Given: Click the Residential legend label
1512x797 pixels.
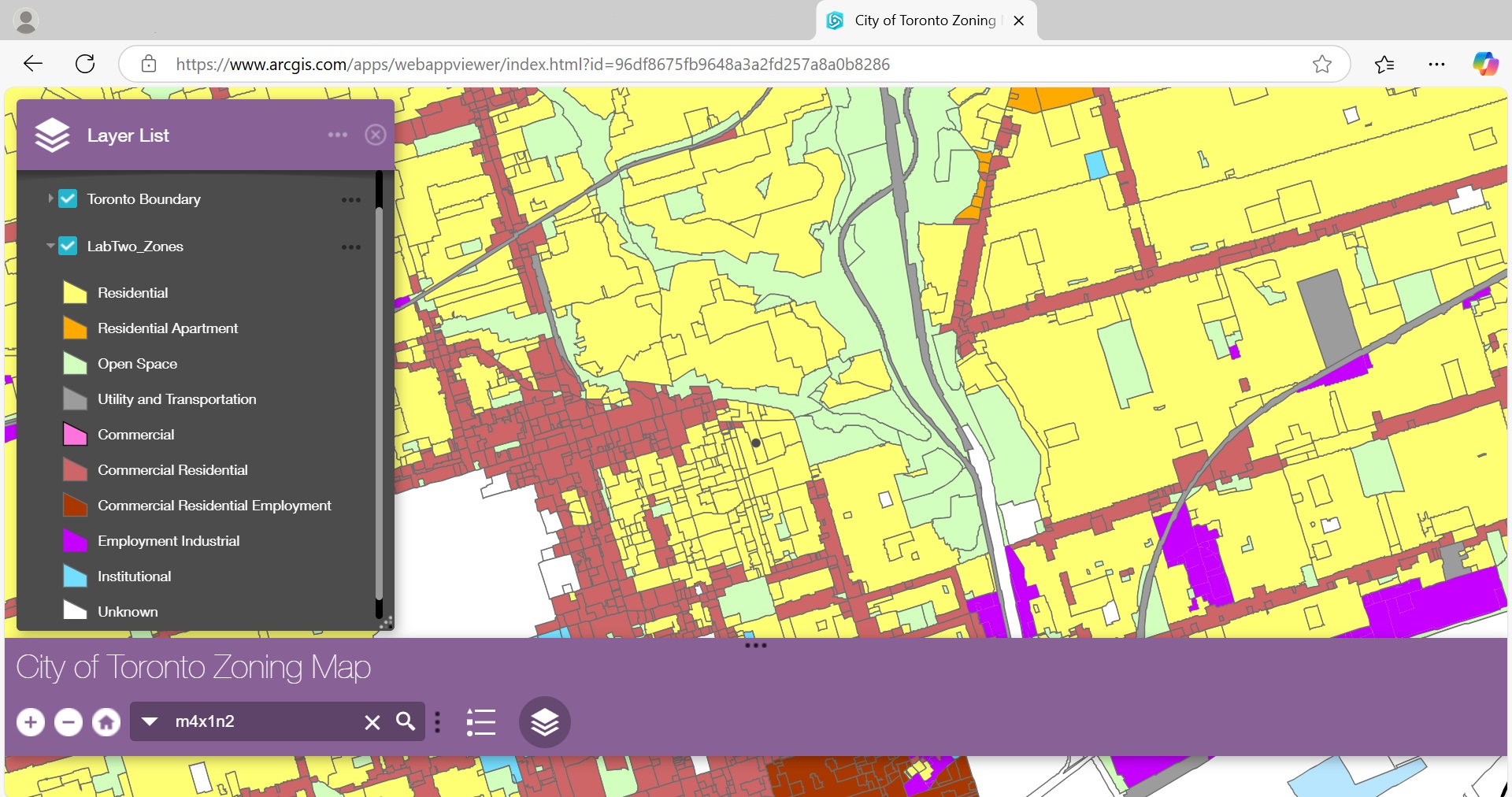Looking at the screenshot, I should click(x=133, y=293).
